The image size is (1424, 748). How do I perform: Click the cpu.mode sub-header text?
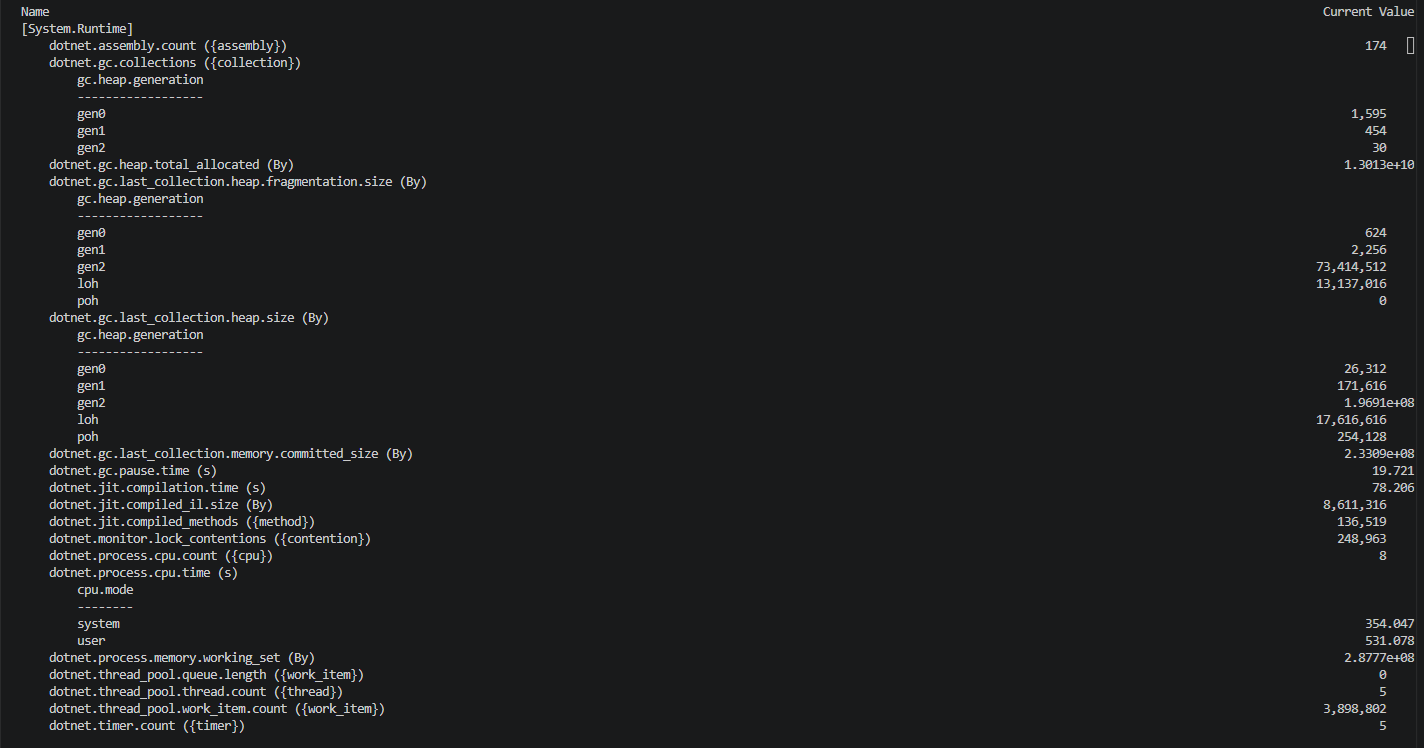coord(105,590)
